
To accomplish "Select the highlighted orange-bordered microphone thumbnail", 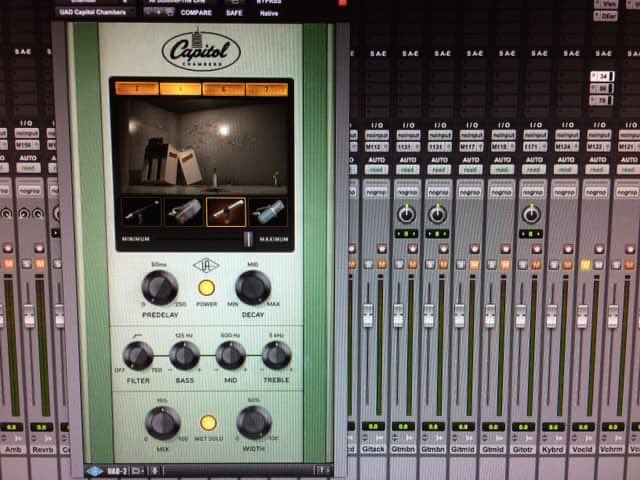I will (x=226, y=212).
